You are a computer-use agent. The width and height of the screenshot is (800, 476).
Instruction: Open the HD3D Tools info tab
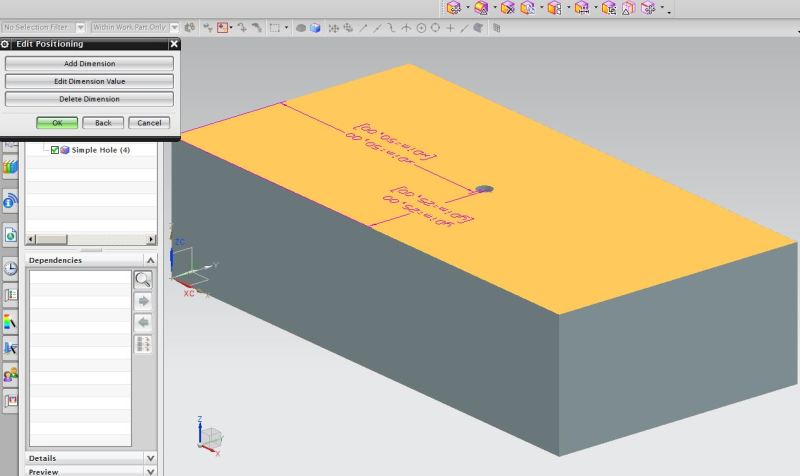pos(10,202)
